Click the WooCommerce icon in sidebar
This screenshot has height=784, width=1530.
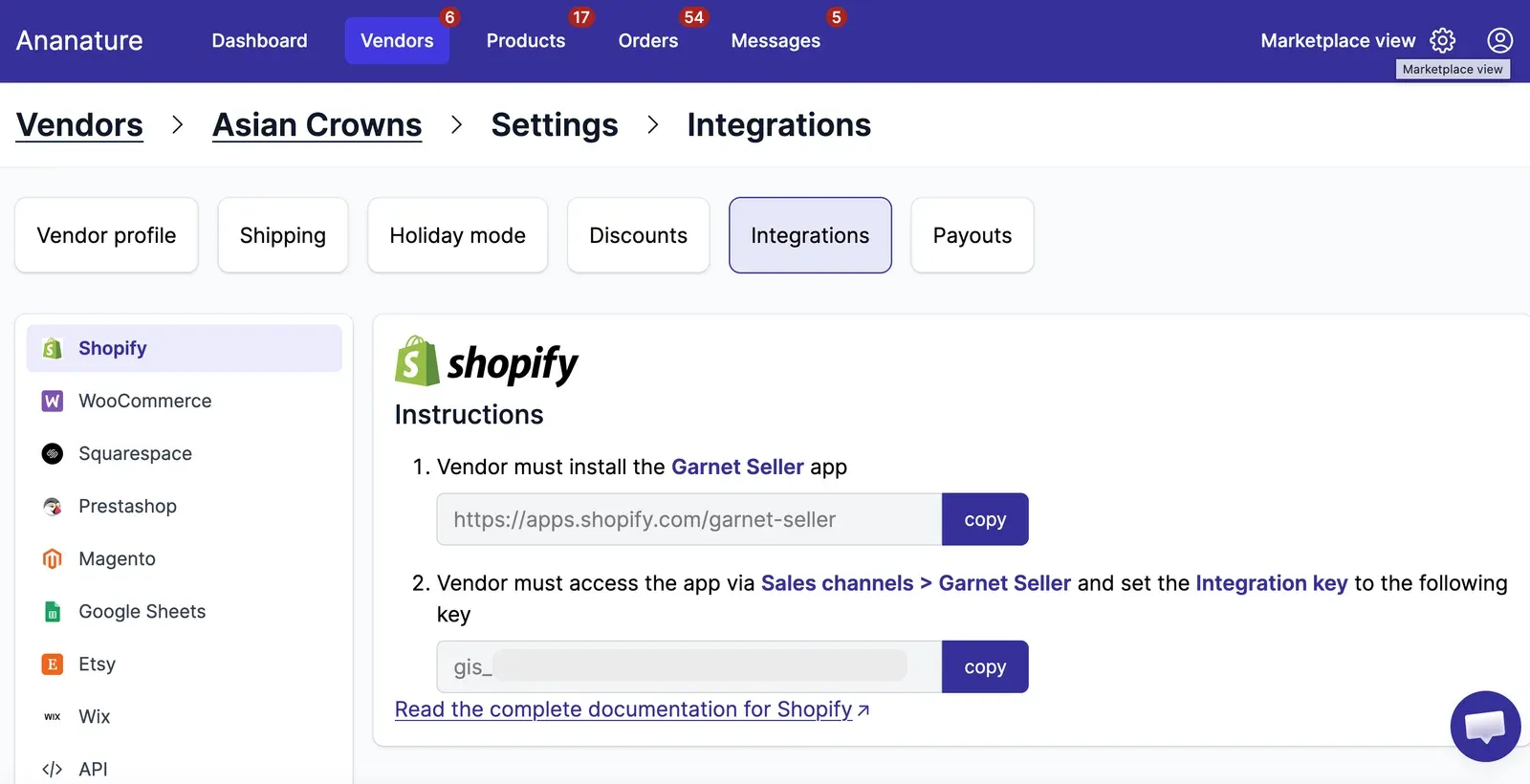tap(53, 402)
